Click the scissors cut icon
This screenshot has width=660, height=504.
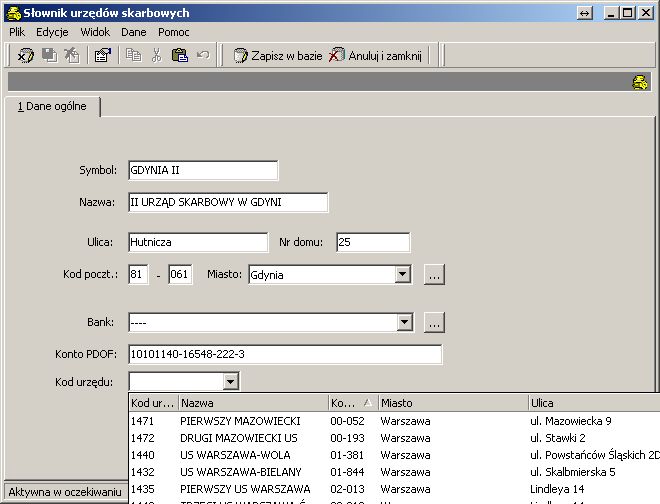coord(157,55)
